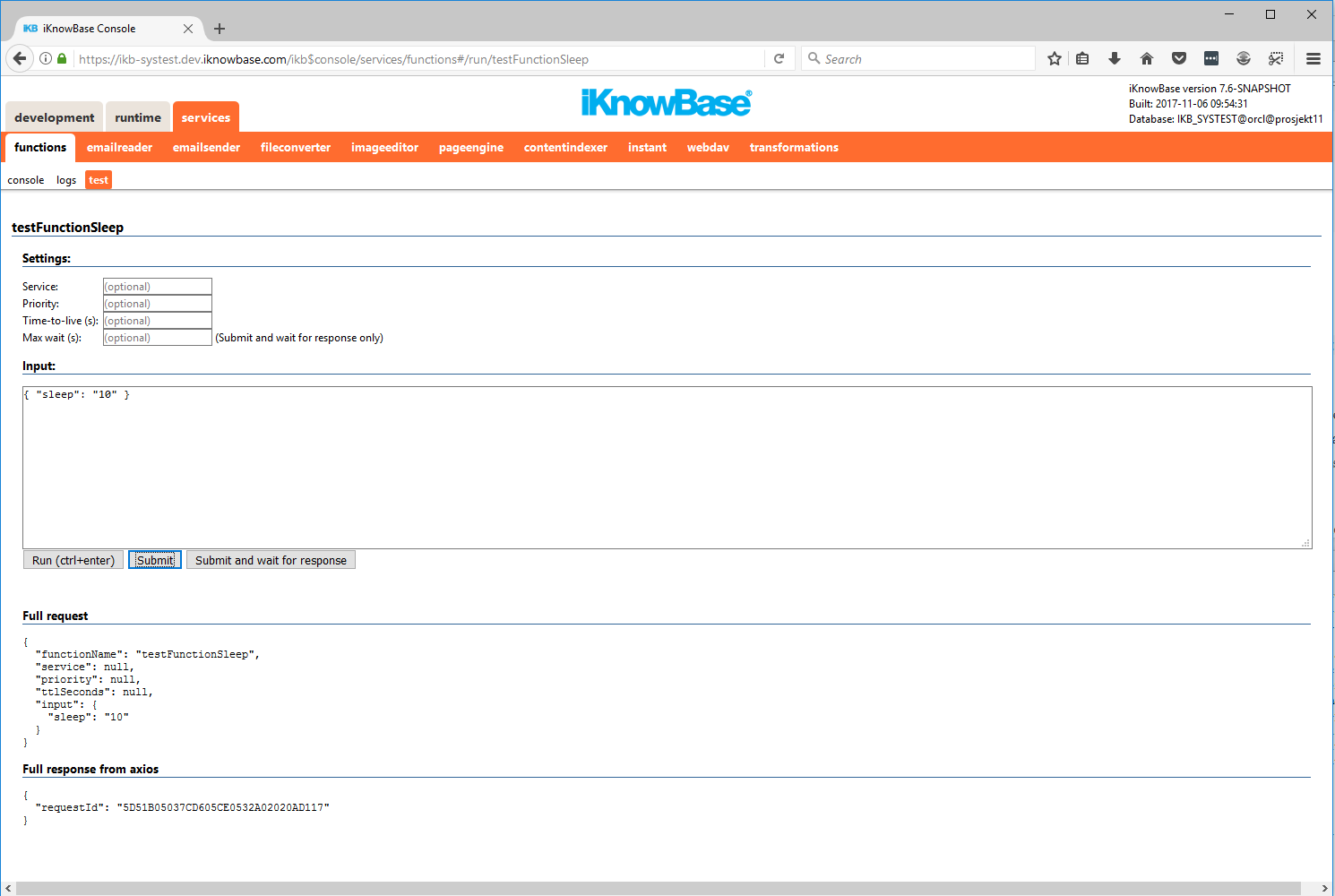Screen dimensions: 1335x896
Task: Click the horizontal scrollbar left arrow
Action: click(8, 889)
